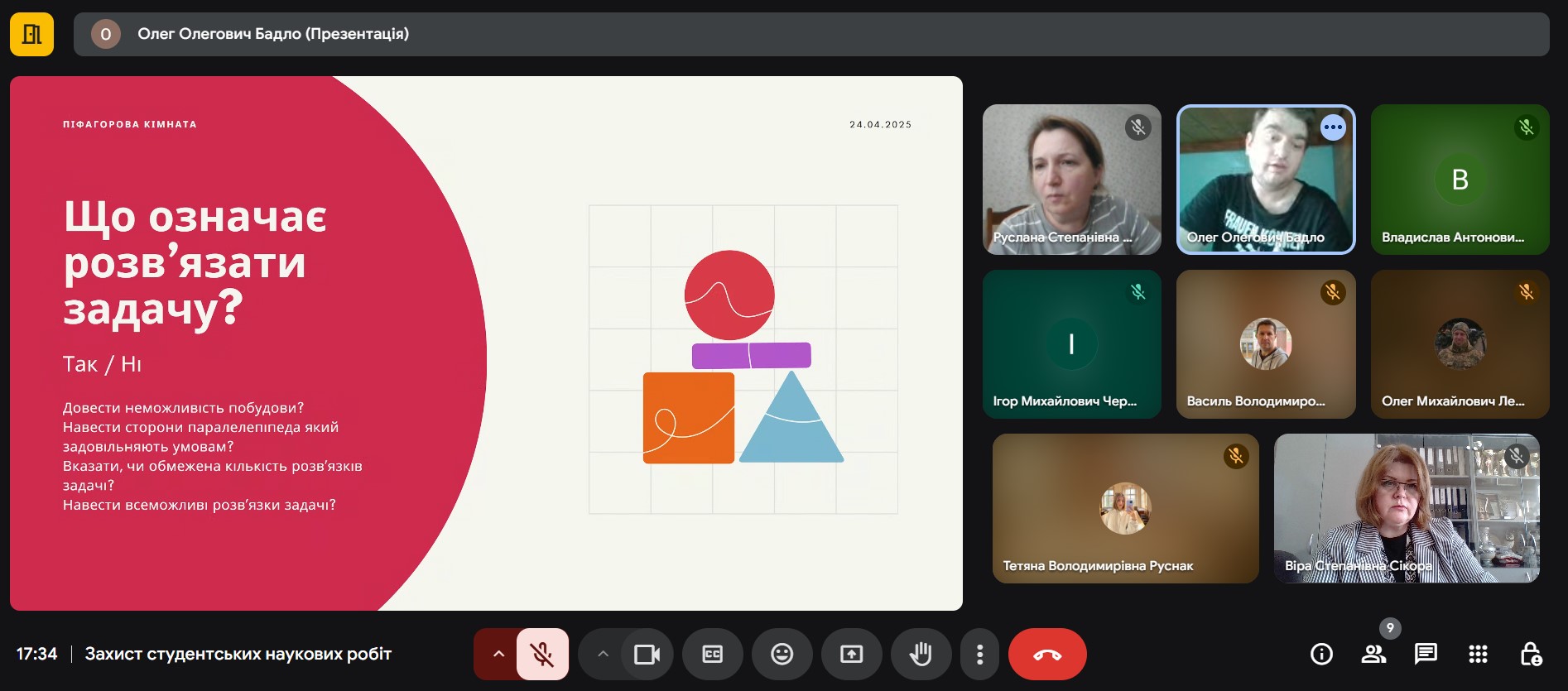
Task: Open host controls lock icon
Action: point(1531,655)
